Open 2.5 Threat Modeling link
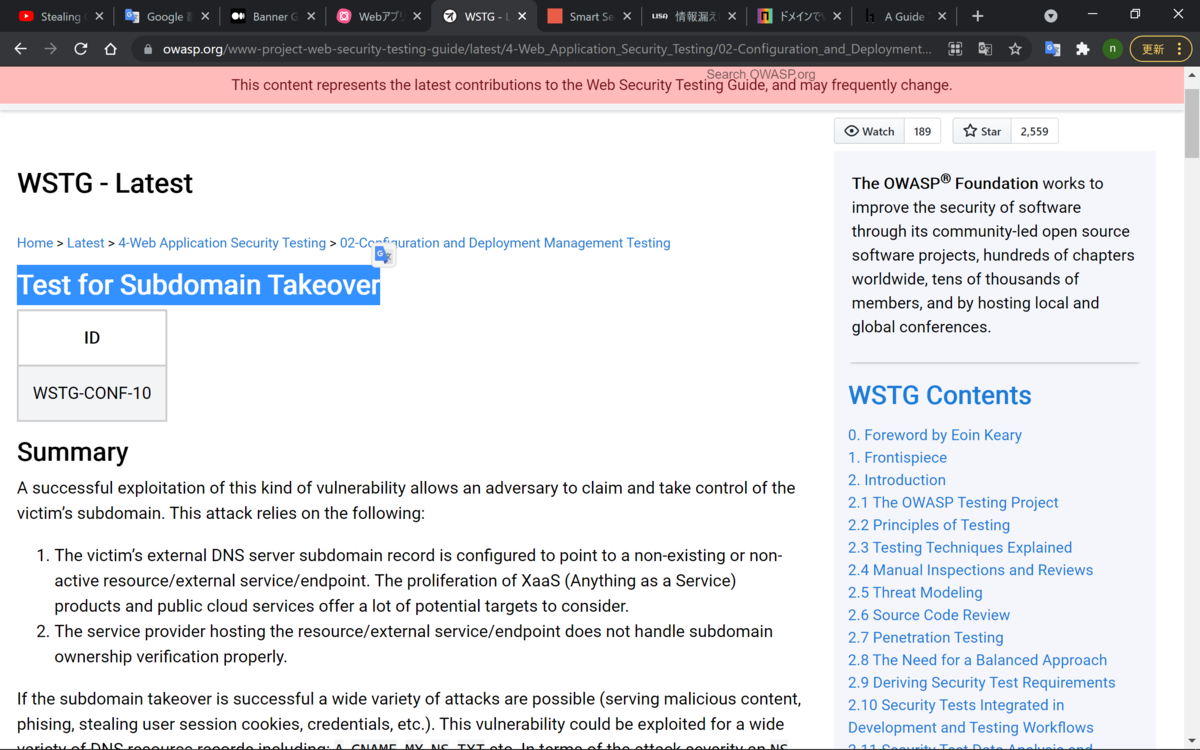The height and width of the screenshot is (750, 1200). [915, 592]
